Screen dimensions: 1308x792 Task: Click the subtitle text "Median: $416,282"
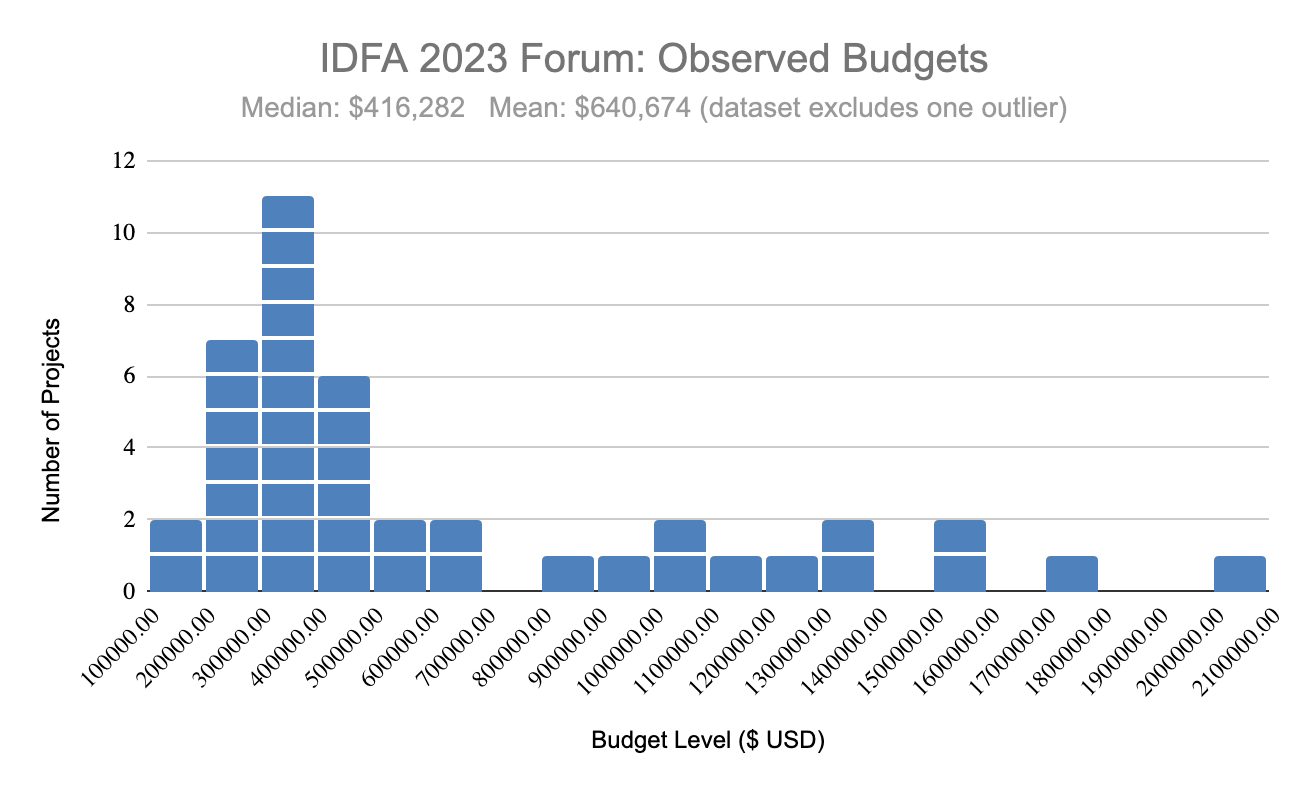[x=353, y=108]
